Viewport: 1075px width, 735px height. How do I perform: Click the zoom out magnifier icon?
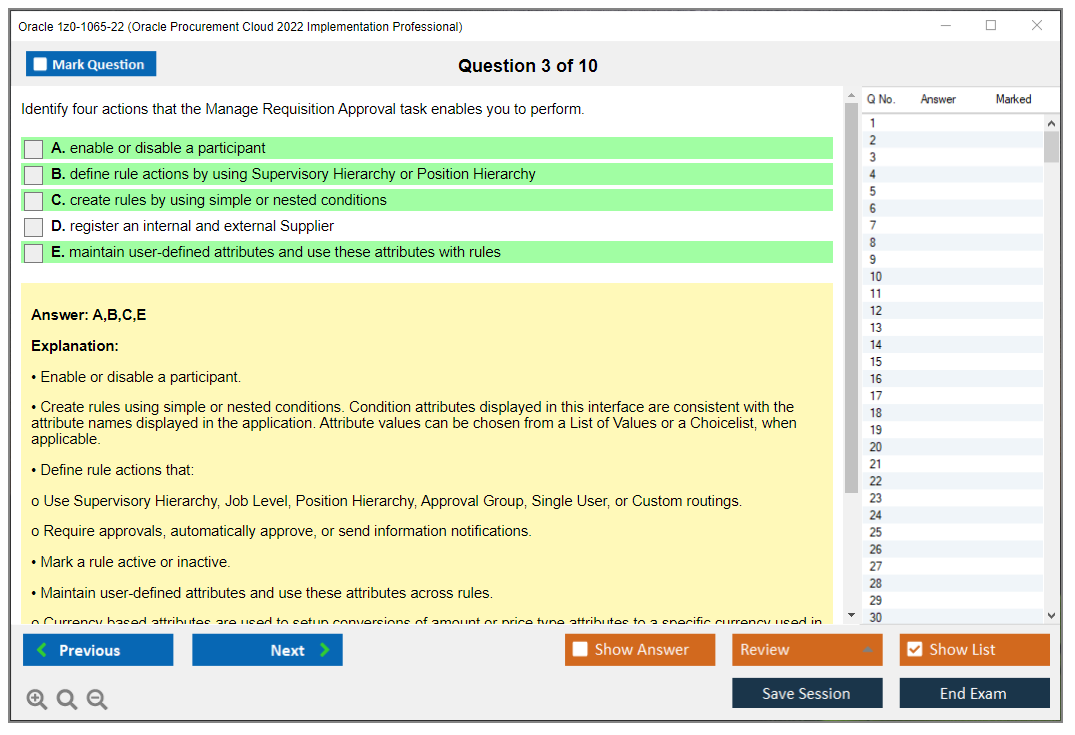click(x=97, y=699)
